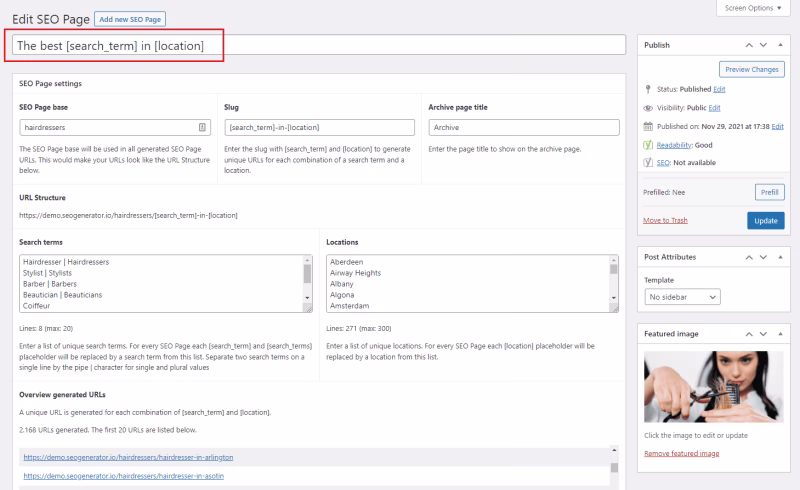Click the SEO Page base input field
The height and width of the screenshot is (490, 800).
(x=115, y=128)
